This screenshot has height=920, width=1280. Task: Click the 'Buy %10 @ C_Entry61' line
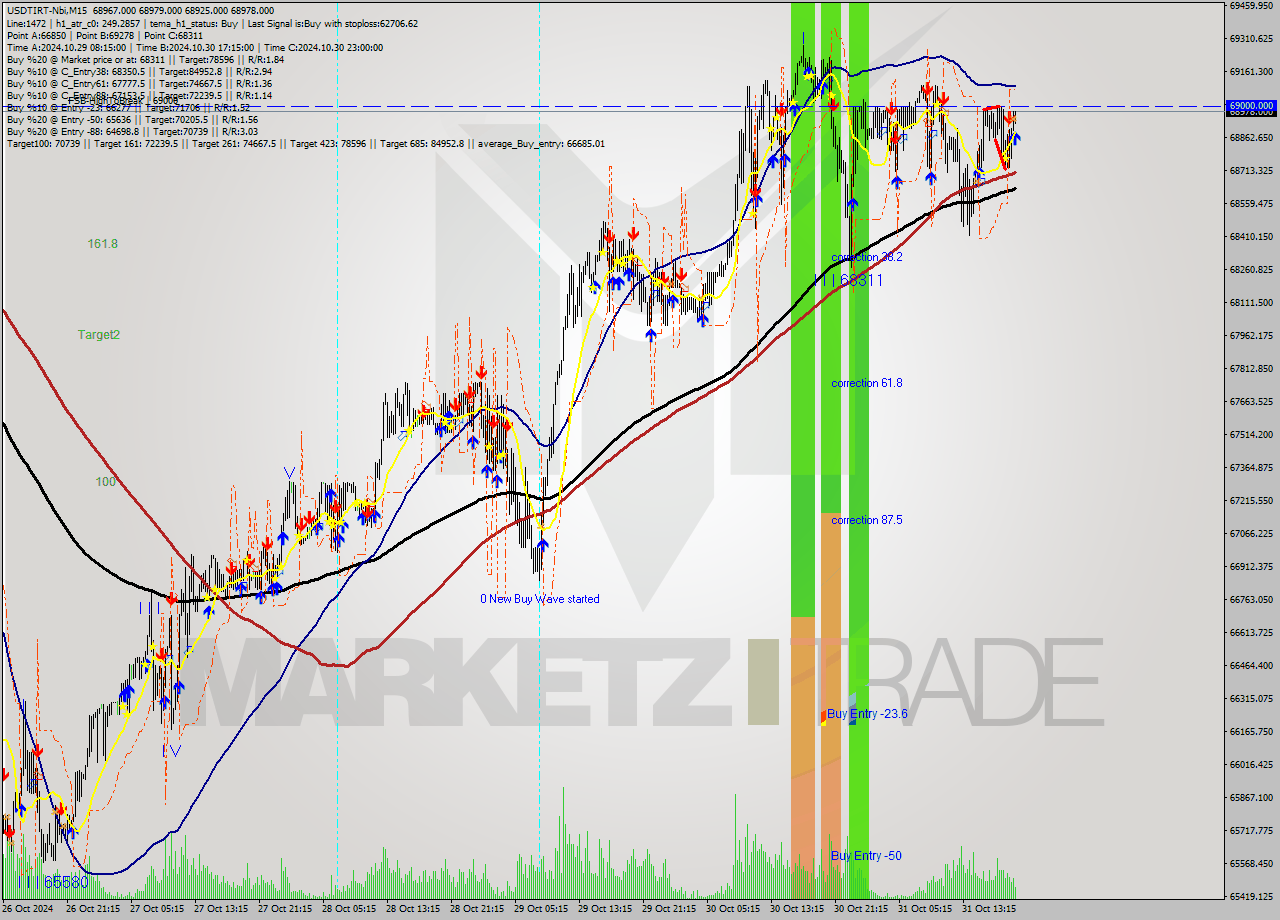coord(139,84)
